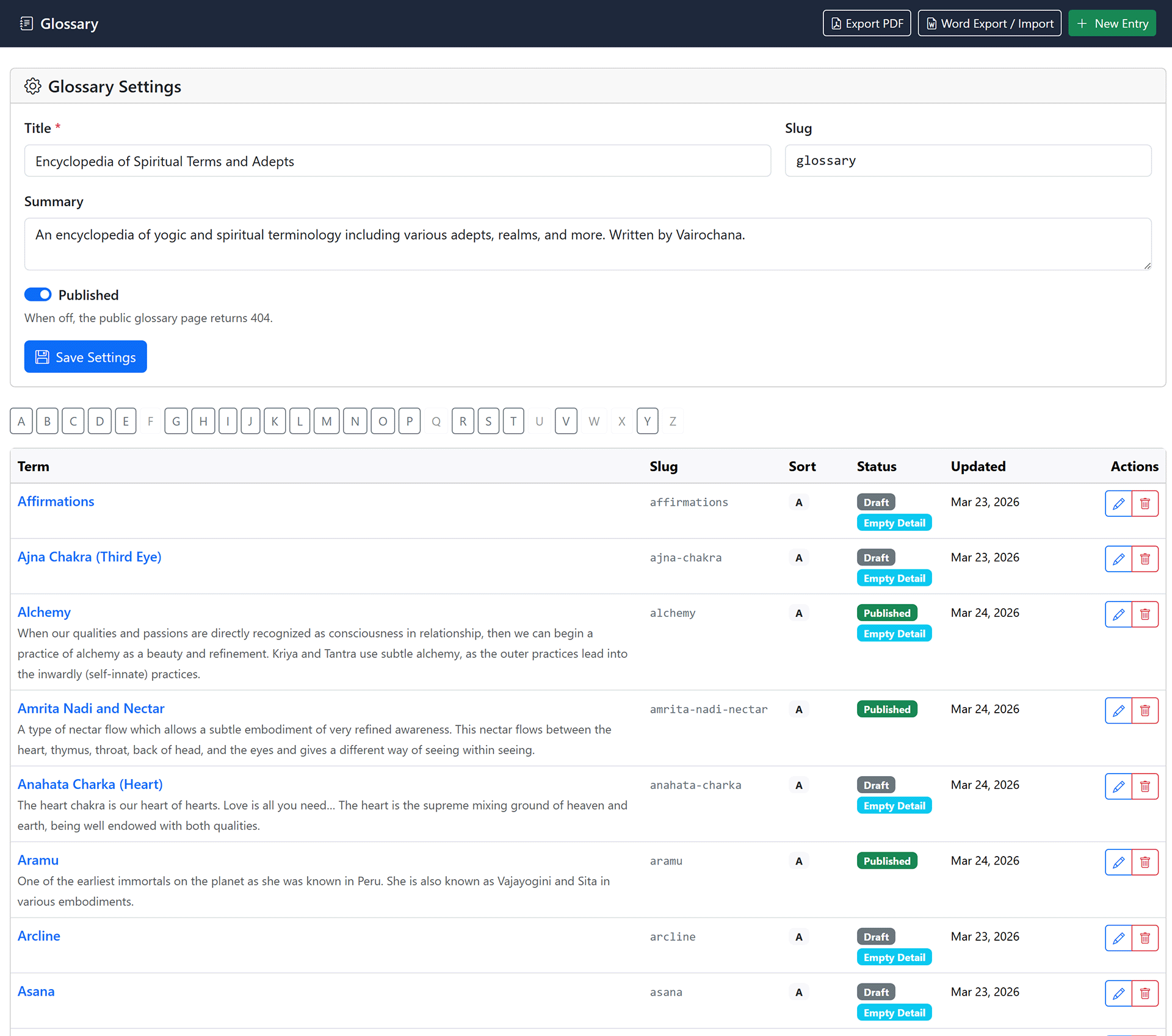Filter glossary by letter B
The image size is (1172, 1036).
coord(47,422)
